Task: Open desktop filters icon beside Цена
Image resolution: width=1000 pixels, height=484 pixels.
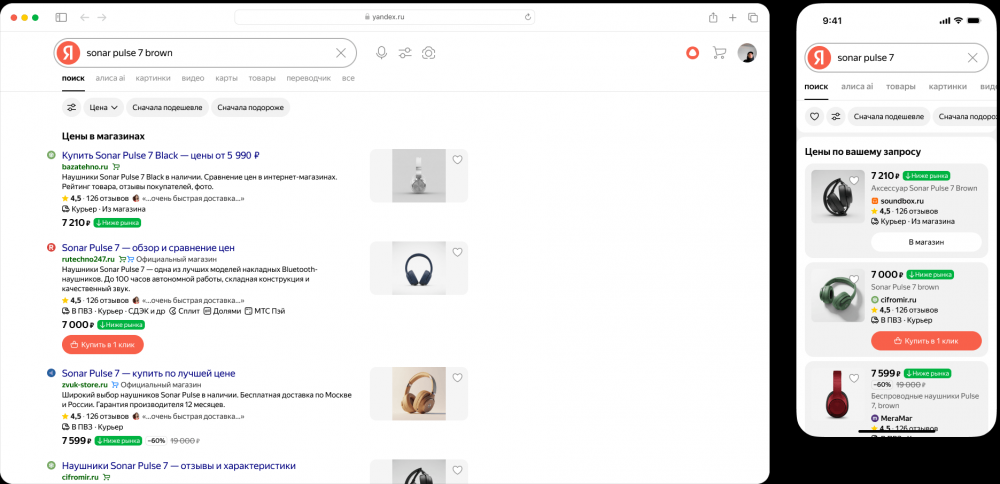Action: [71, 108]
